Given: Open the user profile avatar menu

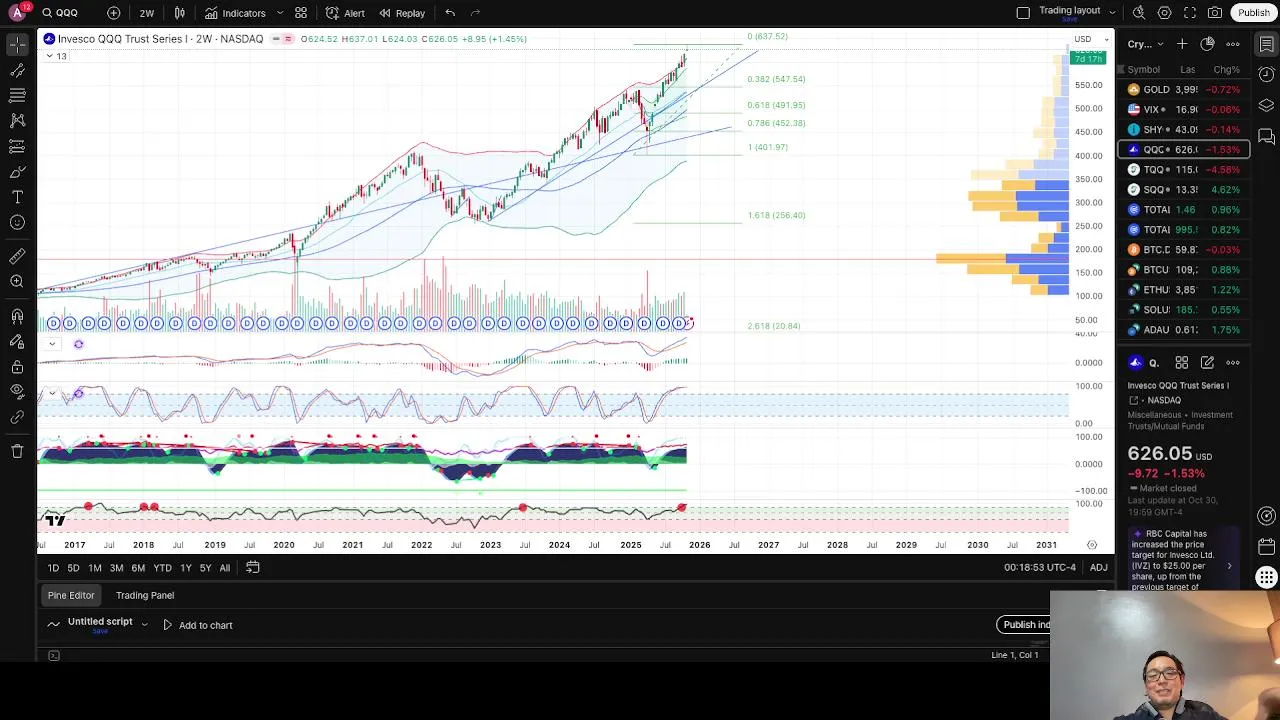Looking at the screenshot, I should coord(17,13).
